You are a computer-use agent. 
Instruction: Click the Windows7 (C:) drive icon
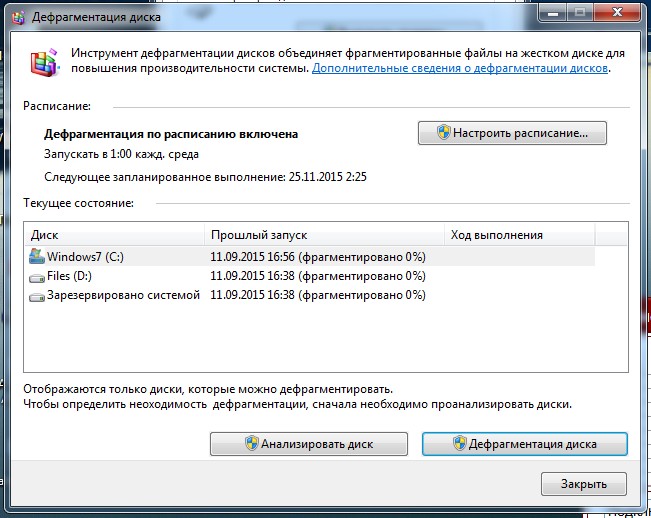pos(37,257)
